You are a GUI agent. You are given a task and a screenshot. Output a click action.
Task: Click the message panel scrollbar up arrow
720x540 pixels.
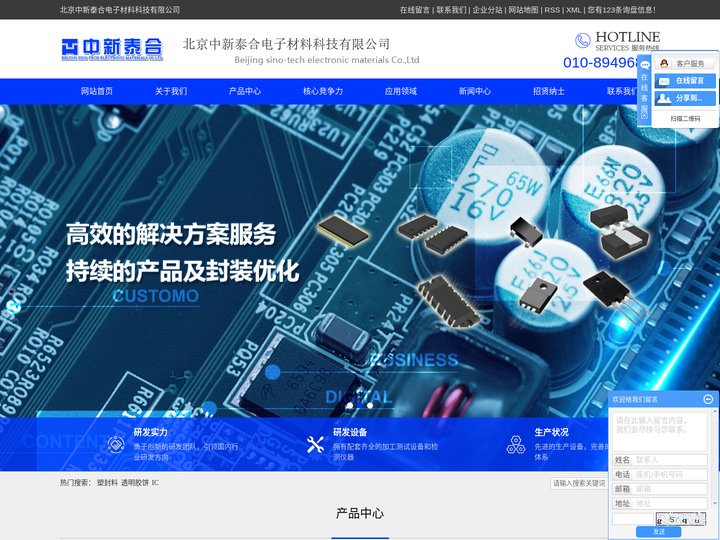point(716,411)
